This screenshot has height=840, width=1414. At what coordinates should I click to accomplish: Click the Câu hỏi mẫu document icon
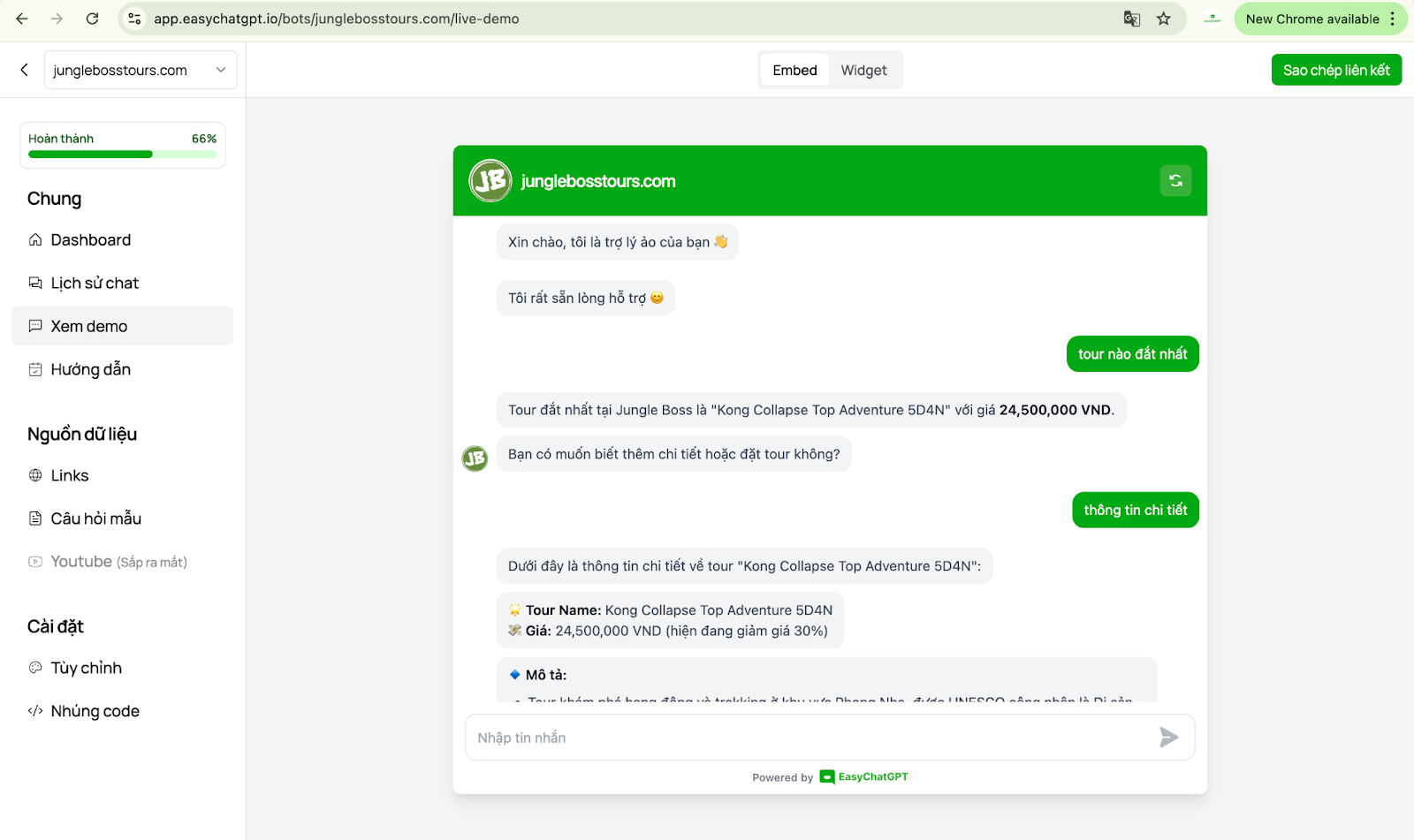coord(35,518)
